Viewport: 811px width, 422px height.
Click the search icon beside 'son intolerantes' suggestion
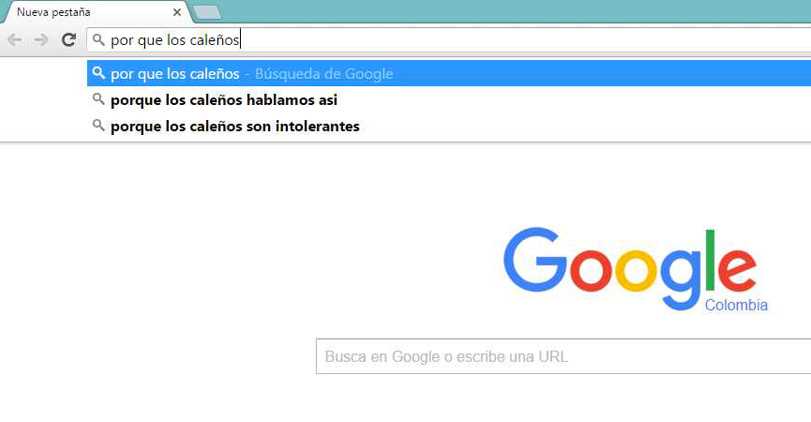click(98, 125)
